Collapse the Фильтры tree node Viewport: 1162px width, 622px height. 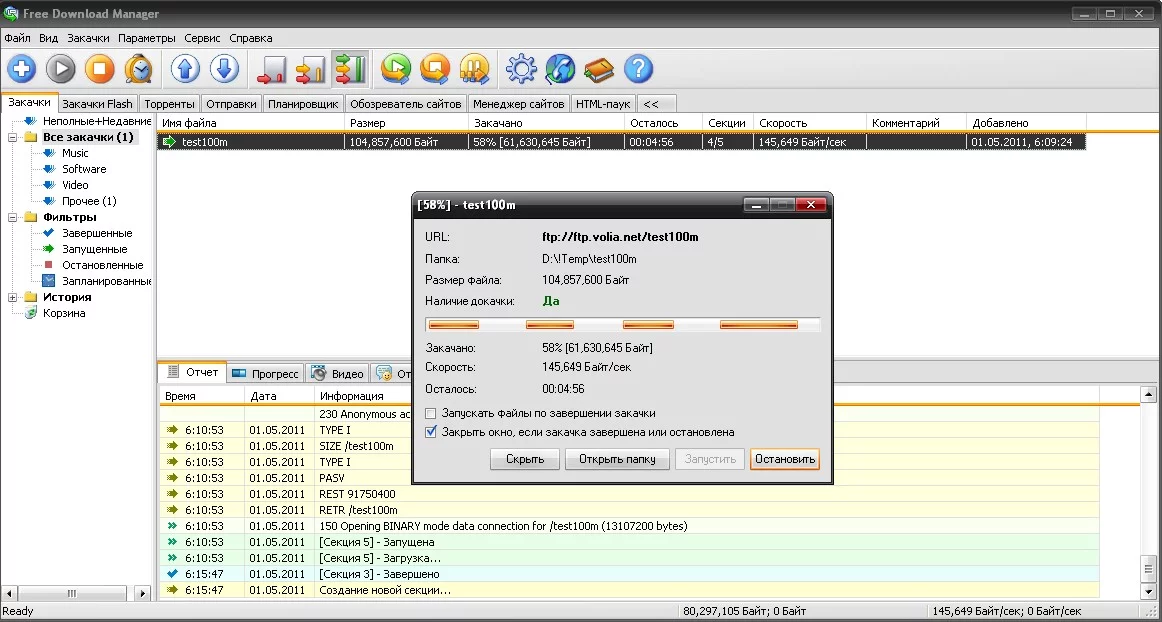point(13,217)
